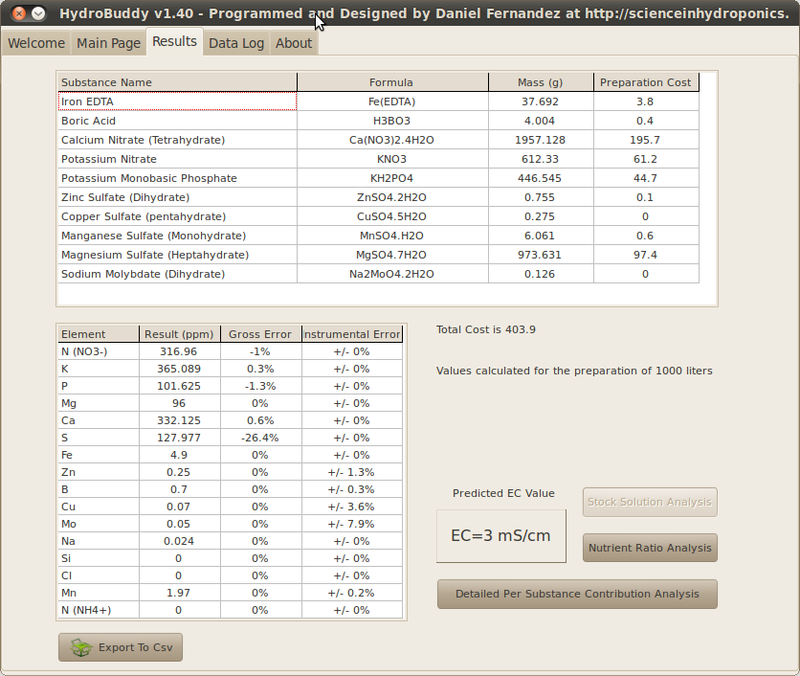
Task: Click the Instrumental Error column header
Action: 352,334
